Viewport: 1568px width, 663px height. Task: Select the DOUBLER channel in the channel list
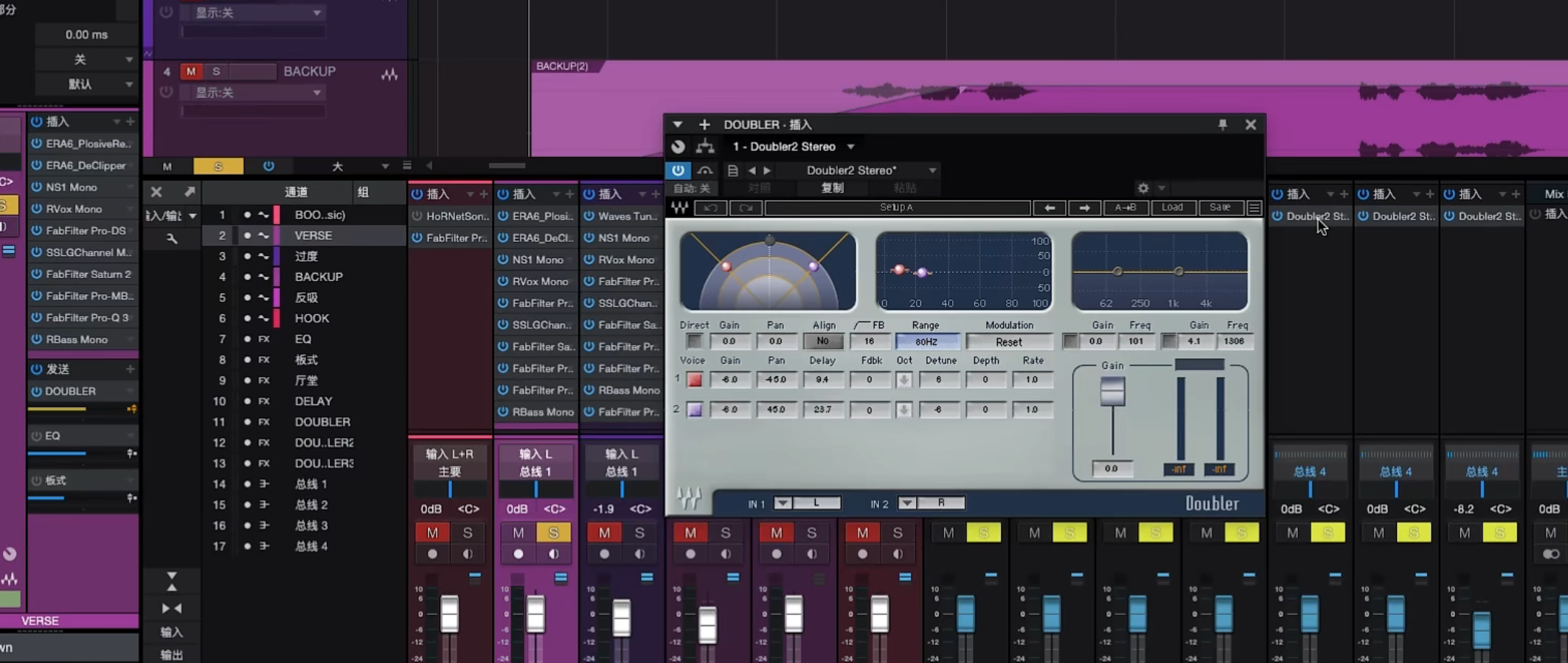click(x=322, y=422)
